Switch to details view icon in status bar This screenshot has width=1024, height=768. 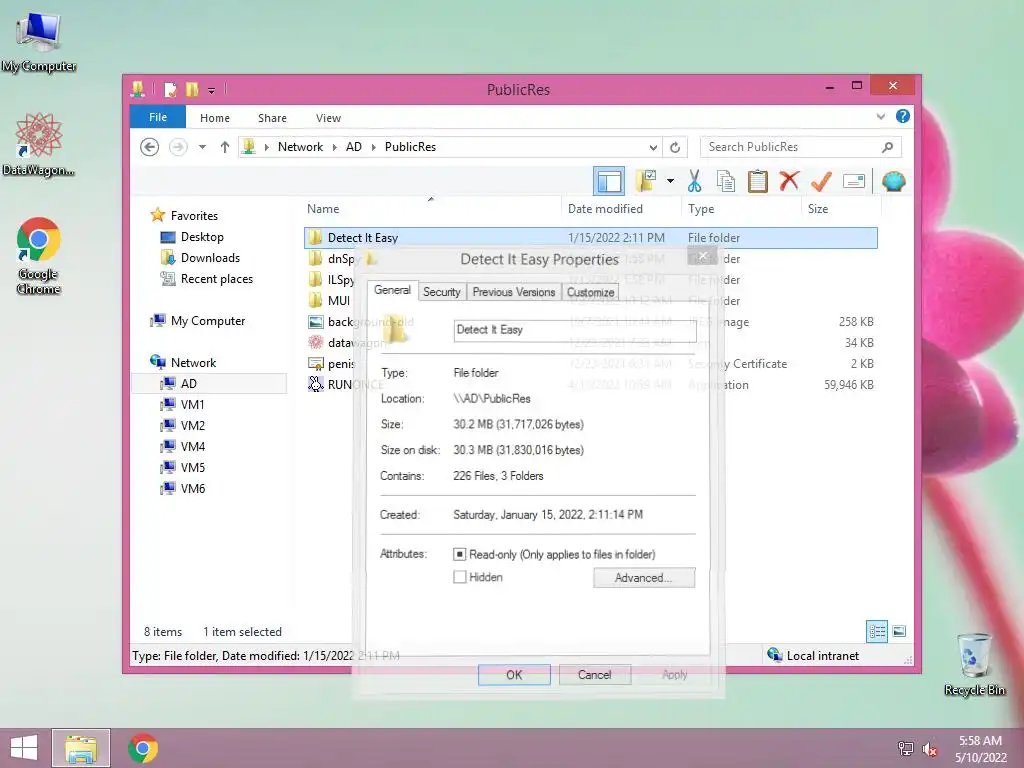(877, 631)
